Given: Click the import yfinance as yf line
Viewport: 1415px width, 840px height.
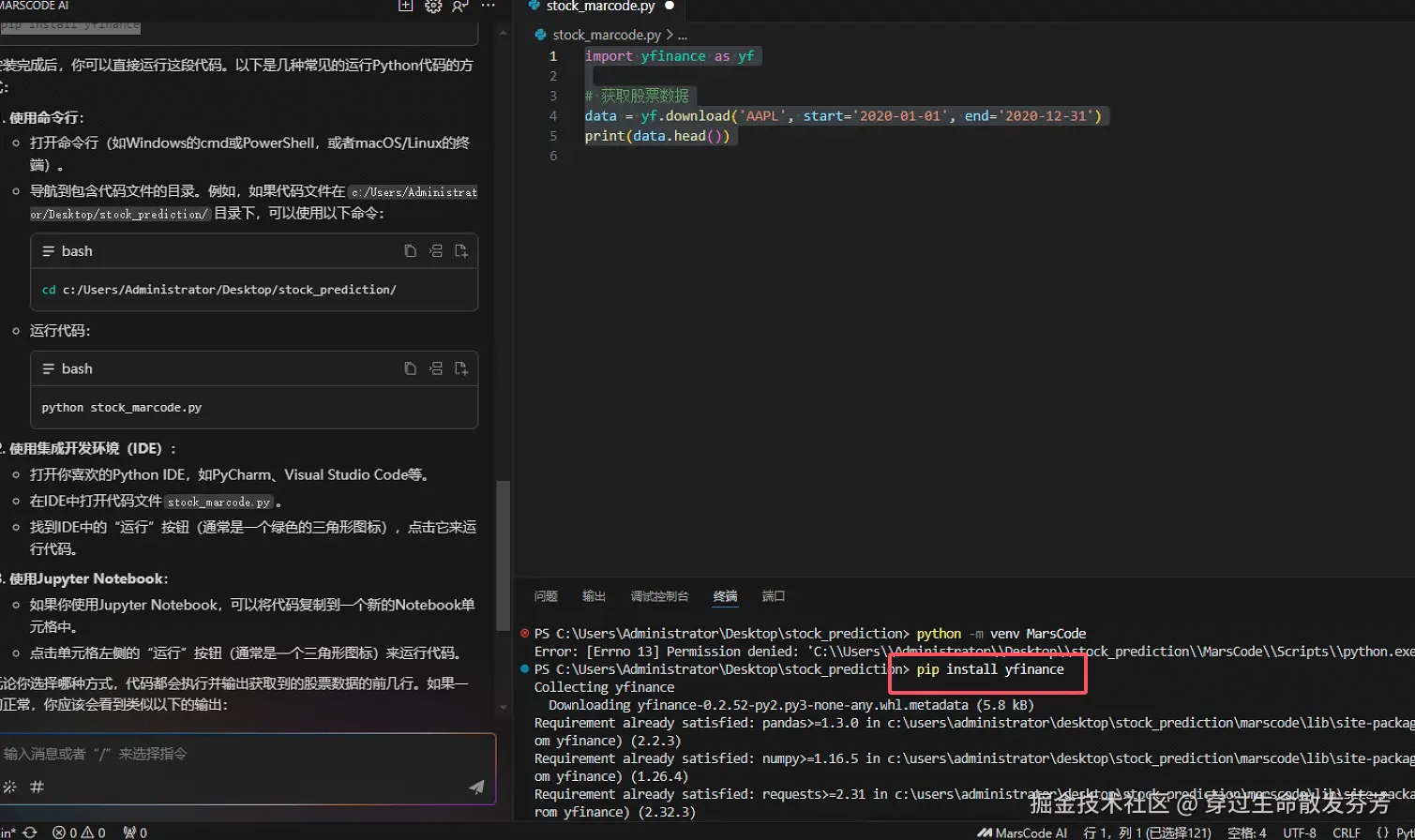Looking at the screenshot, I should tap(670, 56).
